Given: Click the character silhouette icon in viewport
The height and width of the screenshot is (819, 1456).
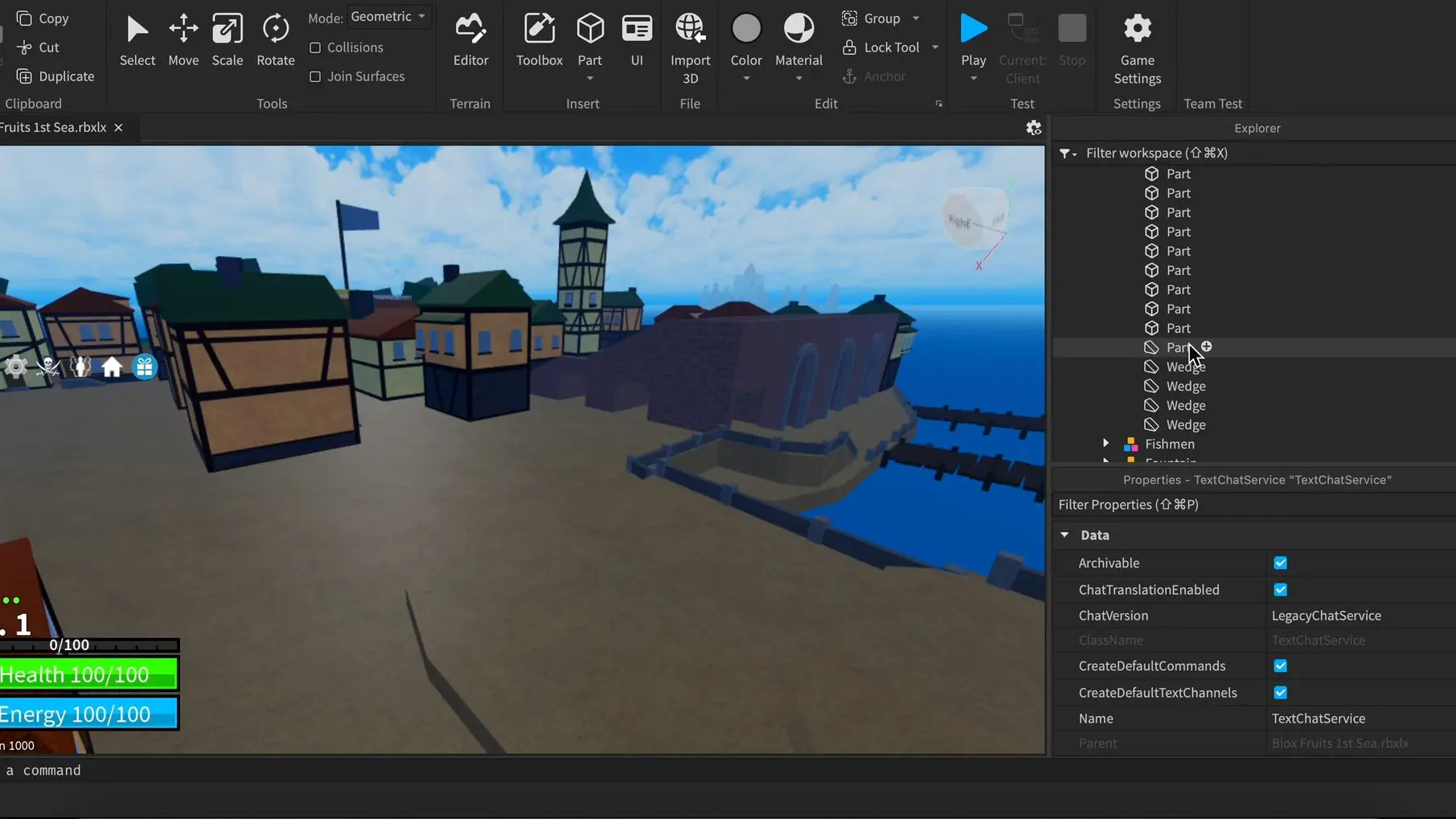Looking at the screenshot, I should [x=80, y=367].
